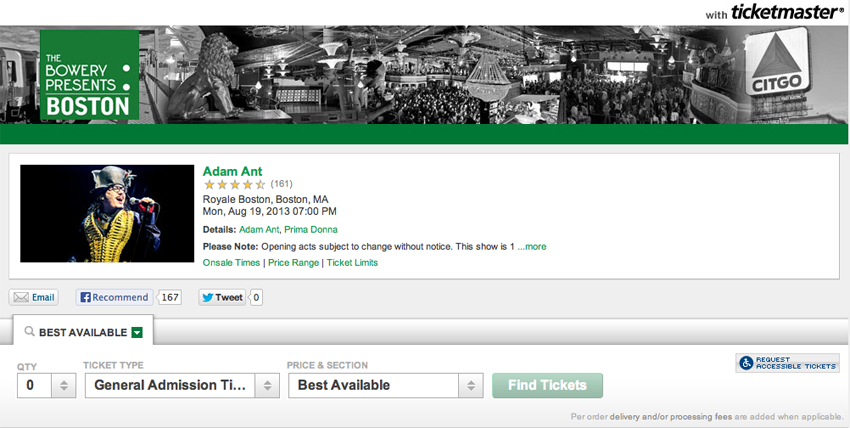Click the Bowery Presents Boston logo
850x428 pixels.
tap(89, 75)
